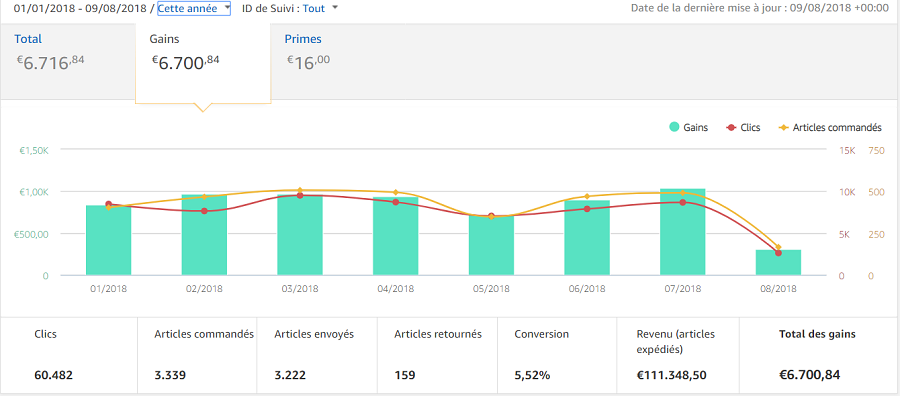Click the 07/2018 gains bar
Image resolution: width=900 pixels, height=396 pixels.
(x=682, y=232)
